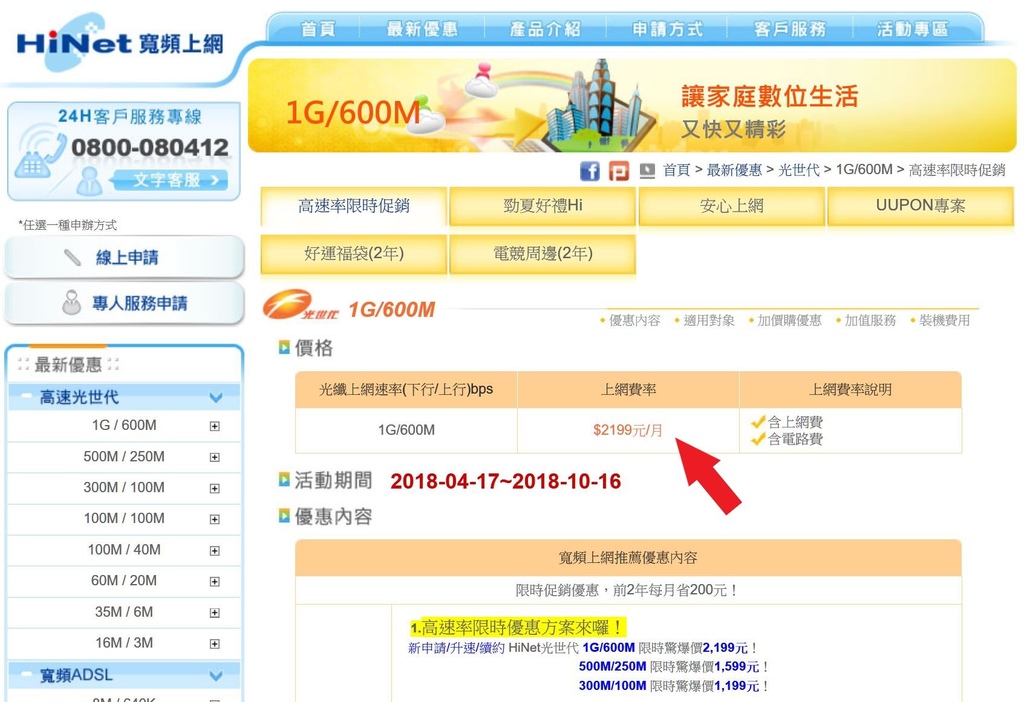Viewport: 1024px width, 702px height.
Task: Click the print icon beside breadcrumb
Action: [x=647, y=171]
